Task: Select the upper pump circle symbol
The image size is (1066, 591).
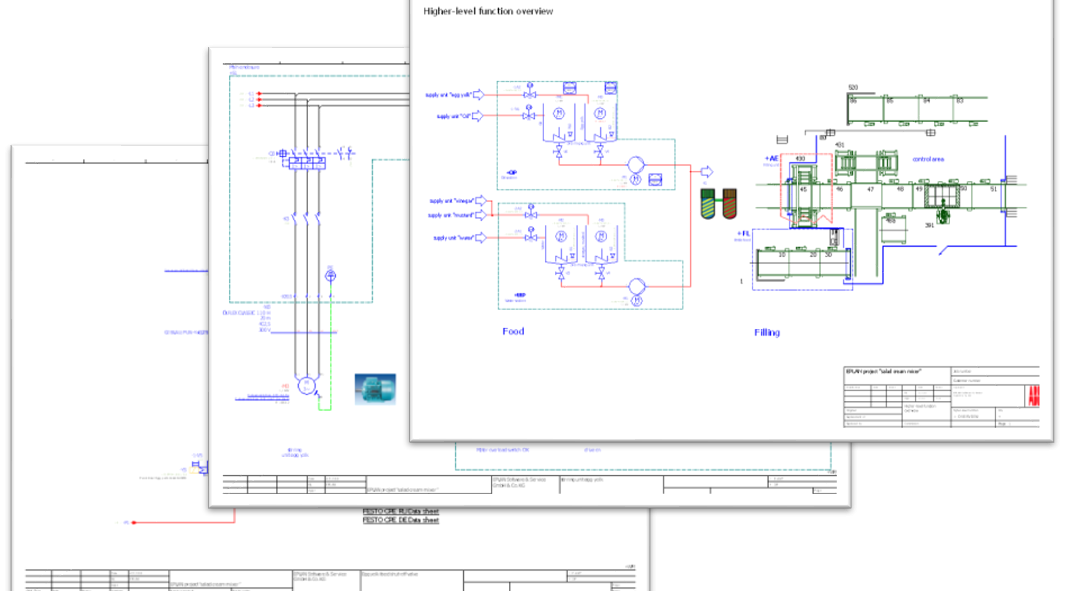Action: pos(635,163)
